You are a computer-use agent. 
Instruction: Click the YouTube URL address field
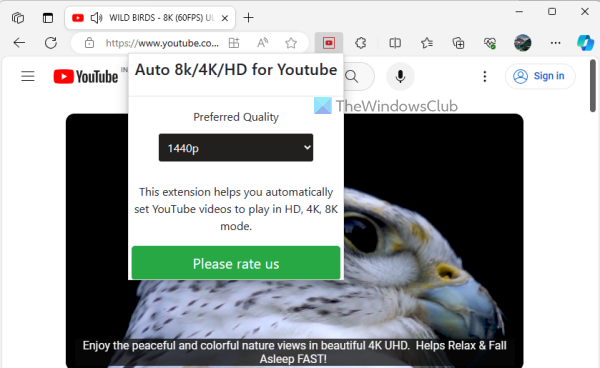tap(162, 43)
